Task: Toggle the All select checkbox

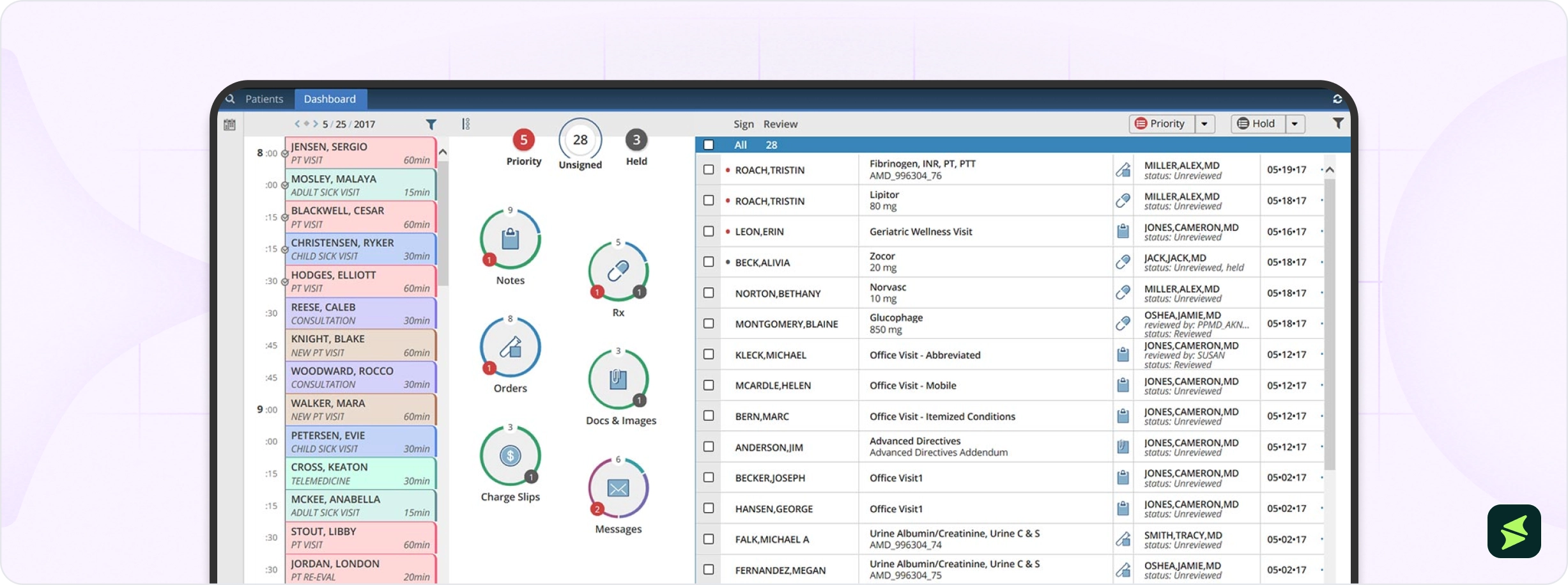Action: 709,144
